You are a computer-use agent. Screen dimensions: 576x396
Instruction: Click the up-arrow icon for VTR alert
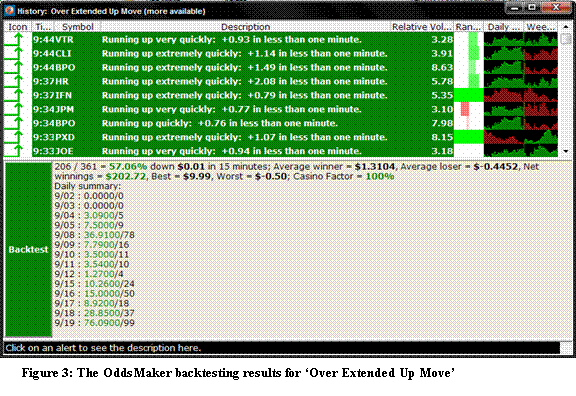[14, 39]
